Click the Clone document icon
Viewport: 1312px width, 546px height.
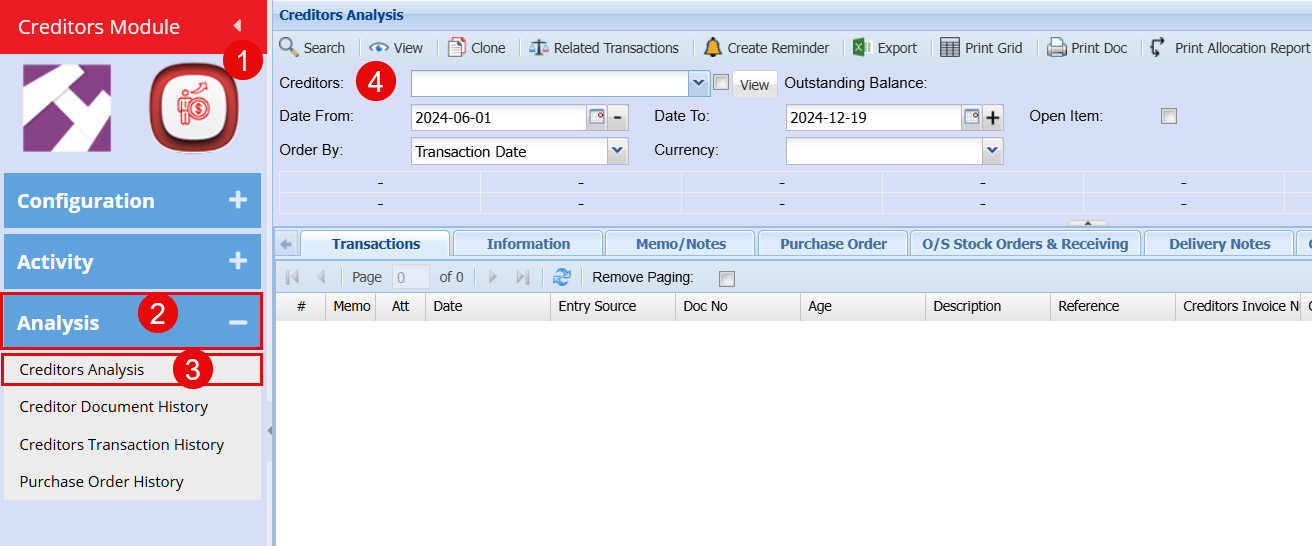[457, 47]
